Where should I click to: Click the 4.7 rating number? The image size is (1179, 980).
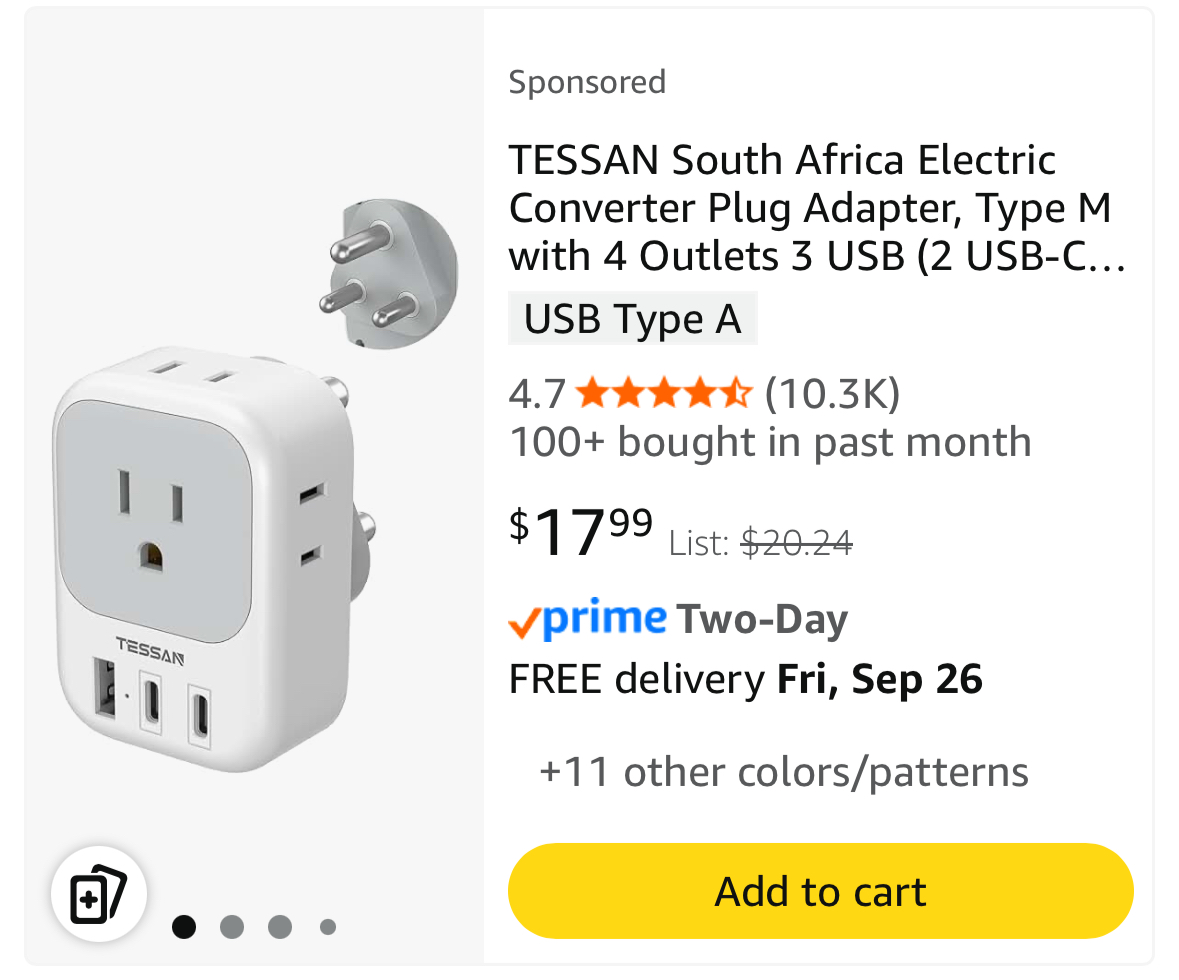(x=537, y=394)
